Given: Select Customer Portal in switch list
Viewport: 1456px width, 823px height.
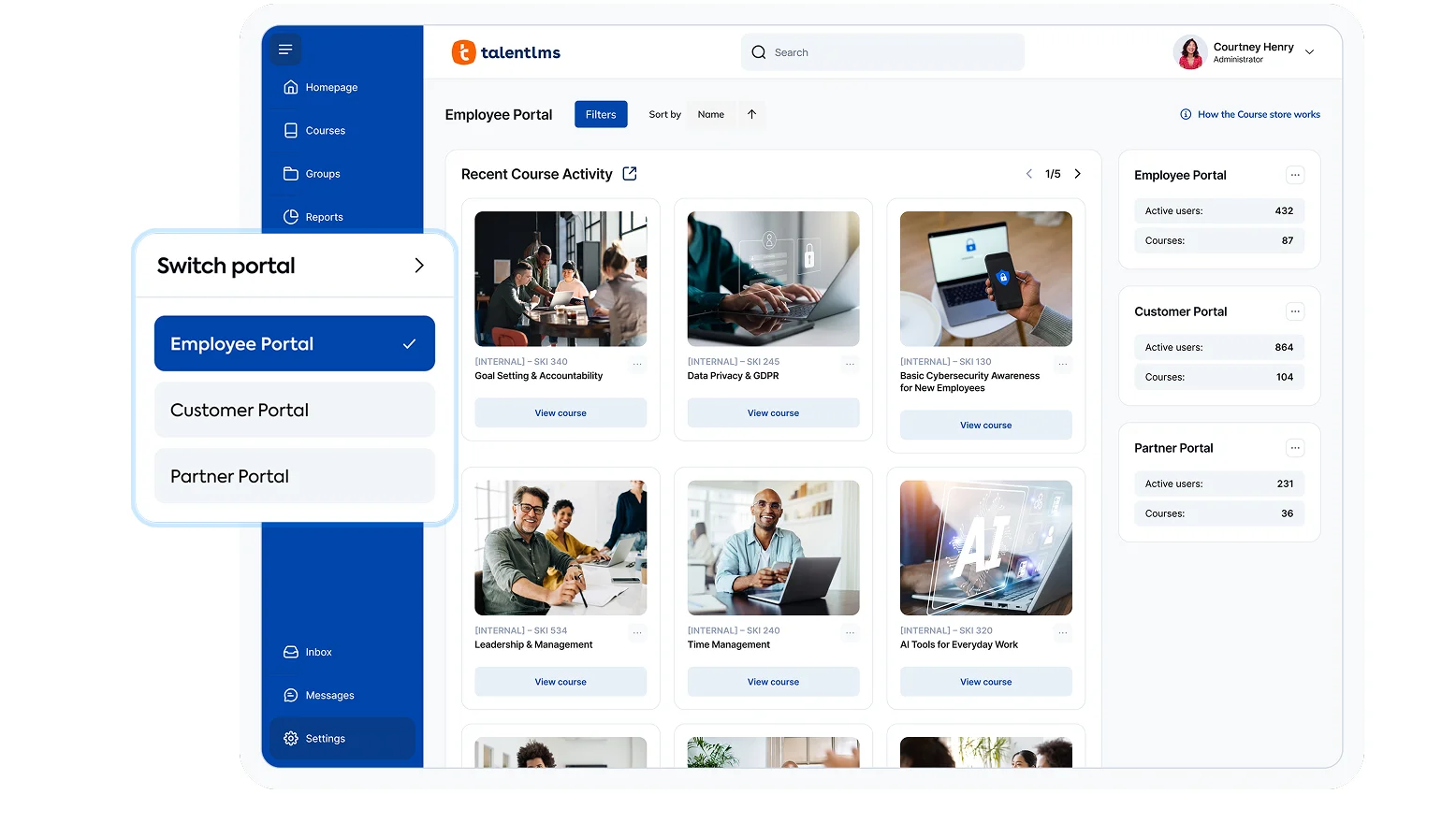Looking at the screenshot, I should point(294,410).
